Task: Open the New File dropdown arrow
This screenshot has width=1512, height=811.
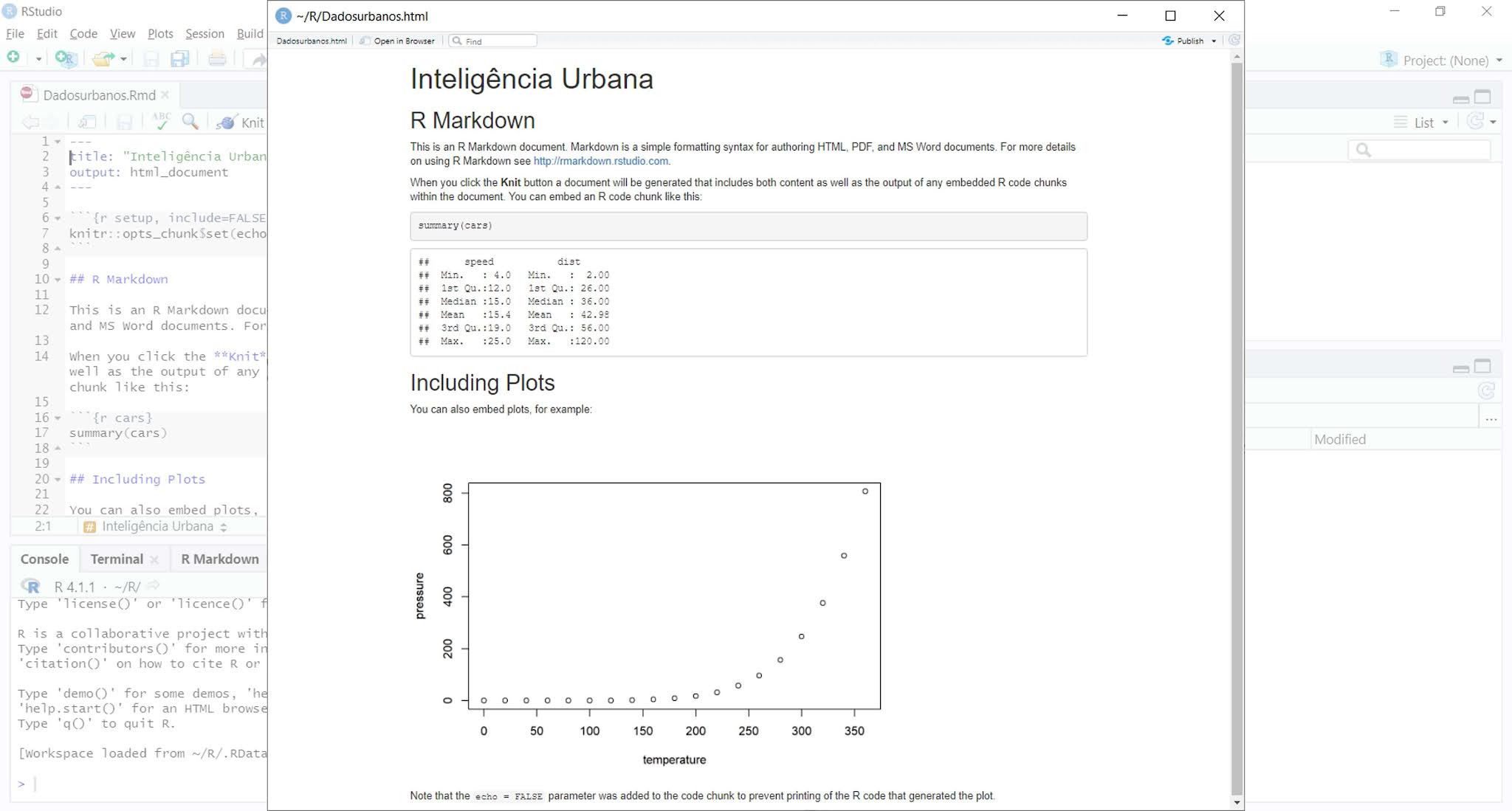Action: pos(38,58)
